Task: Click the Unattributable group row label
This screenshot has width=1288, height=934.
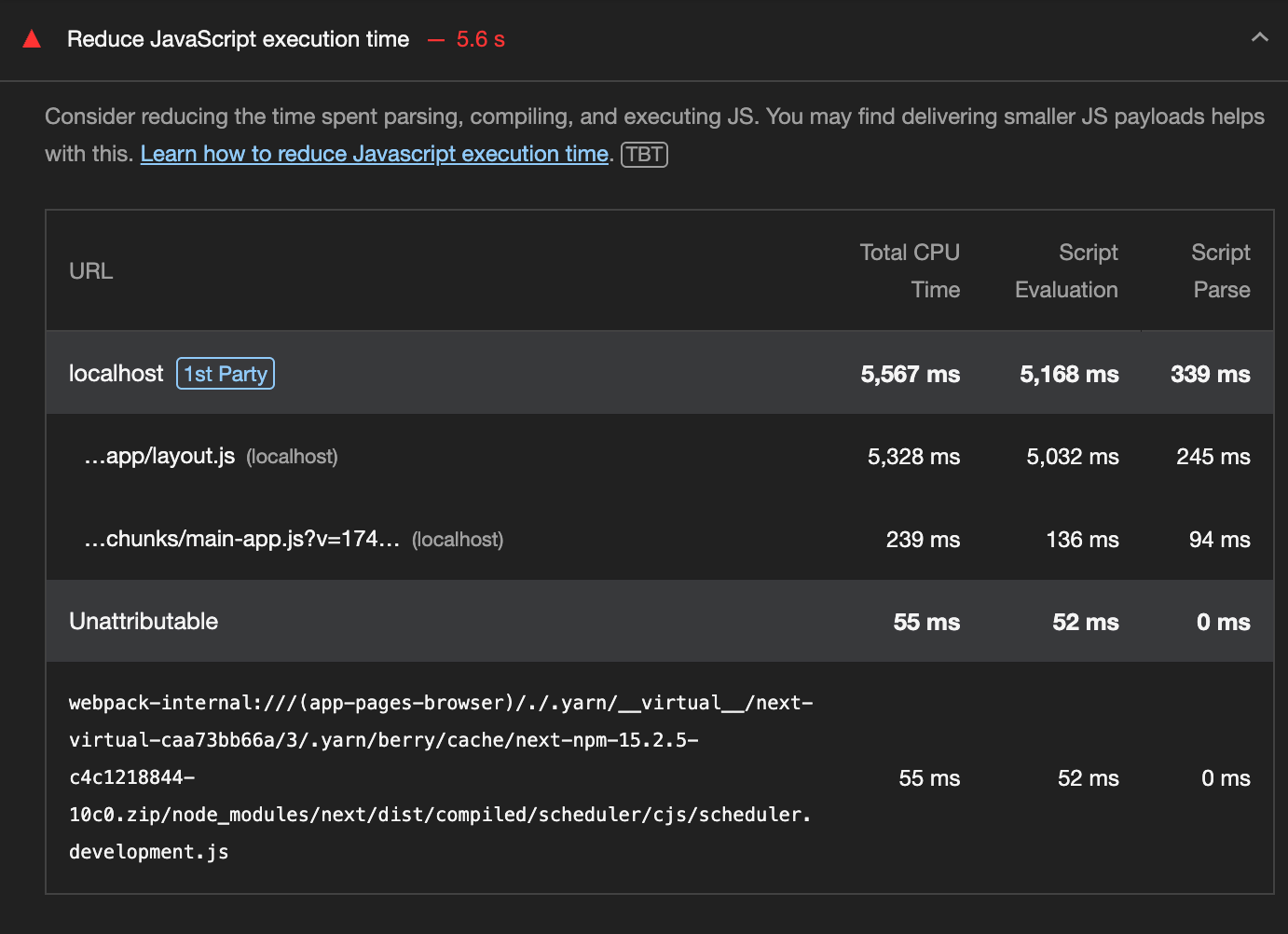Action: point(144,622)
